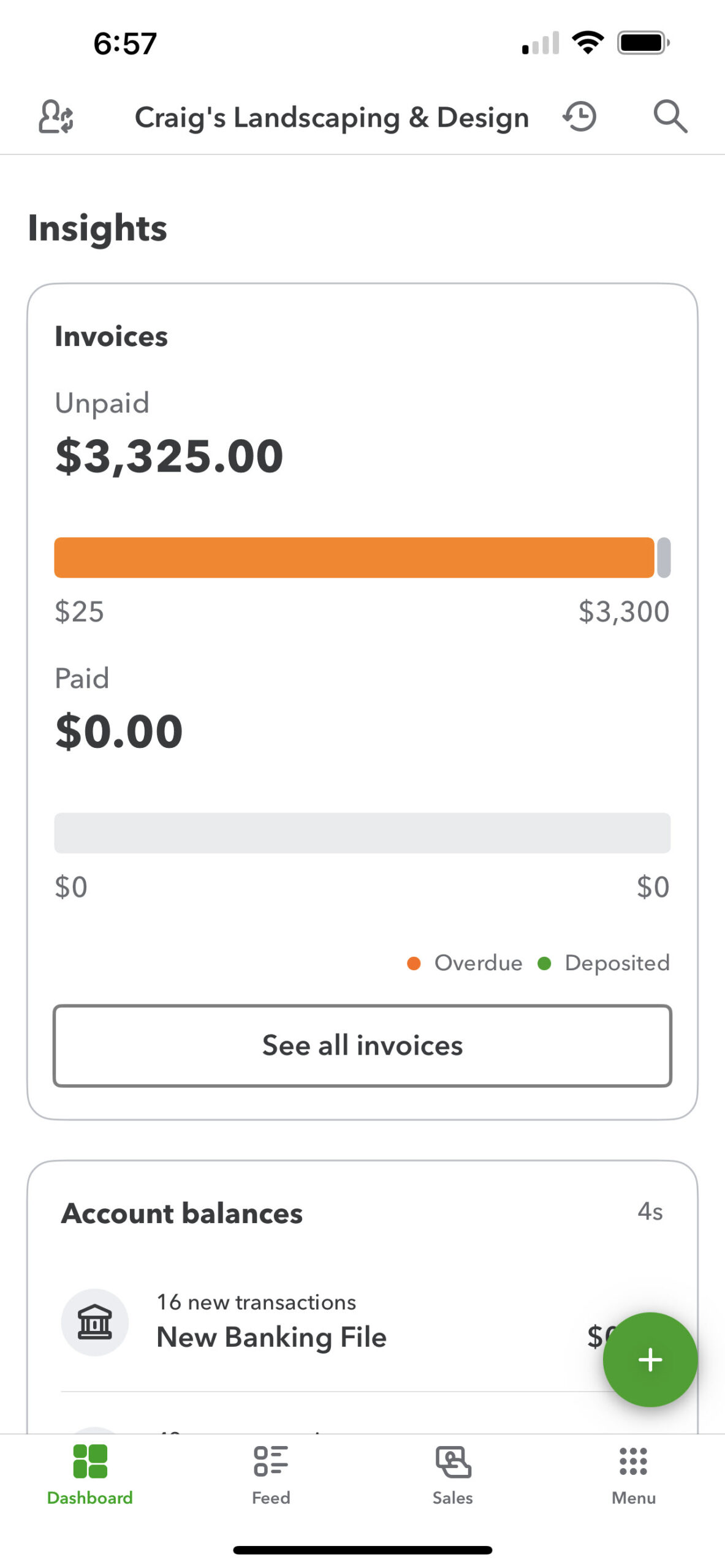
Task: Tap the orange Overdue legend dot
Action: 414,963
